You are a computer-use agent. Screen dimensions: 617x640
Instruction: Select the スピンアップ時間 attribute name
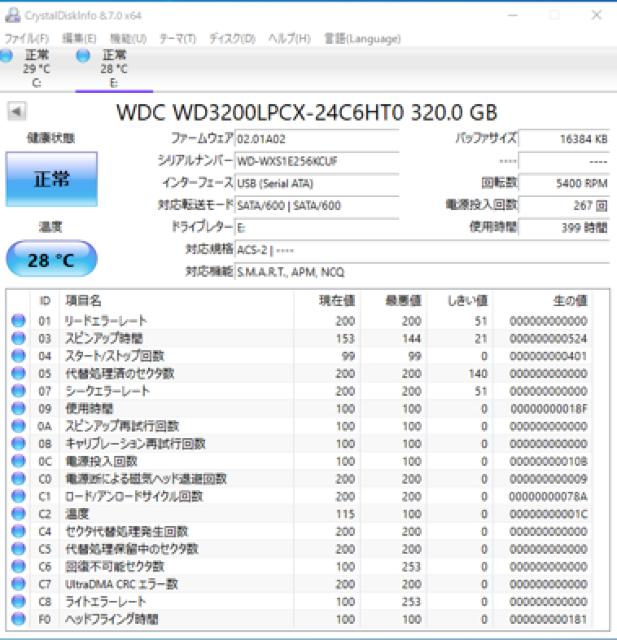[x=104, y=338]
